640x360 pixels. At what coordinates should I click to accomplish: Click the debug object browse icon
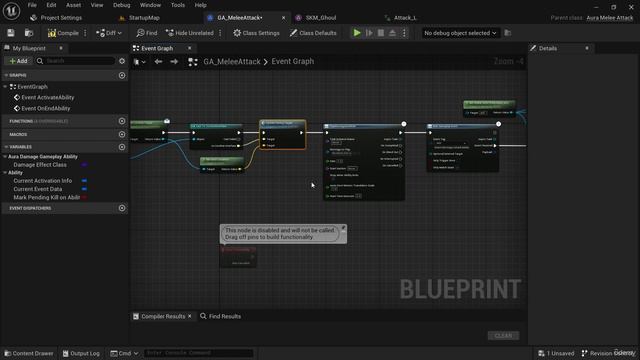click(x=508, y=33)
